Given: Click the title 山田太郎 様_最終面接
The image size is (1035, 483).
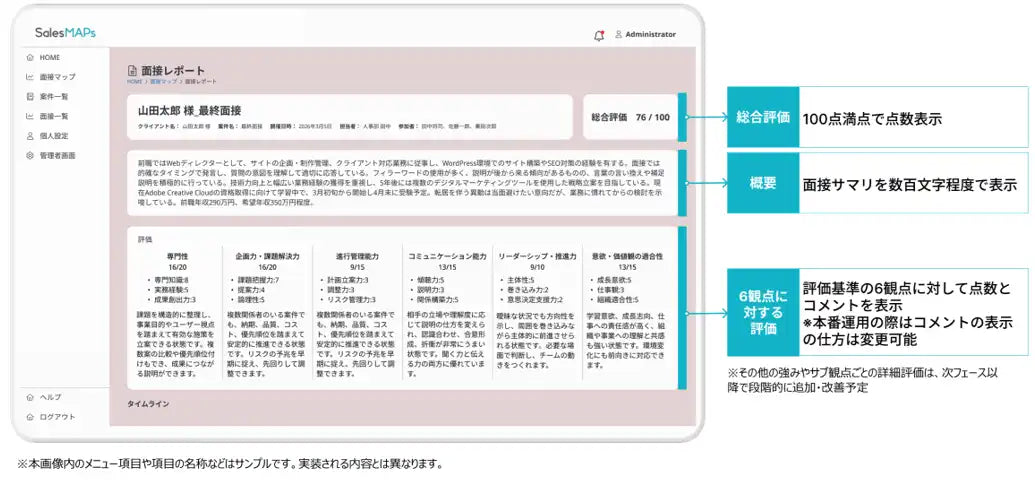Looking at the screenshot, I should (189, 111).
